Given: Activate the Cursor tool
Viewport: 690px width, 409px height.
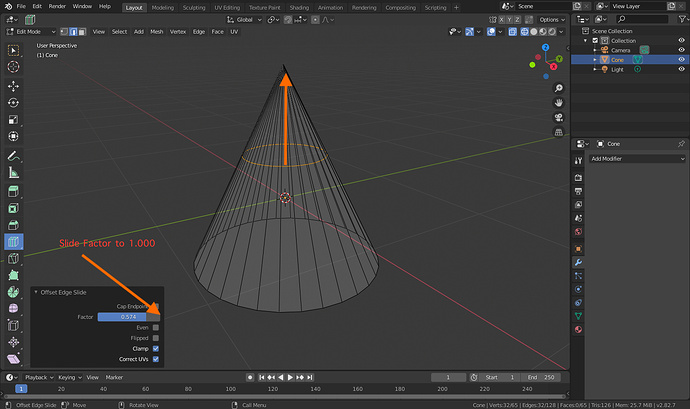Looking at the screenshot, I should tap(14, 67).
